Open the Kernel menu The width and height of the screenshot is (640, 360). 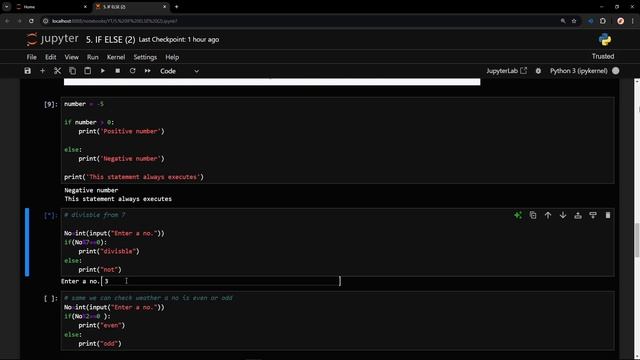[116, 57]
